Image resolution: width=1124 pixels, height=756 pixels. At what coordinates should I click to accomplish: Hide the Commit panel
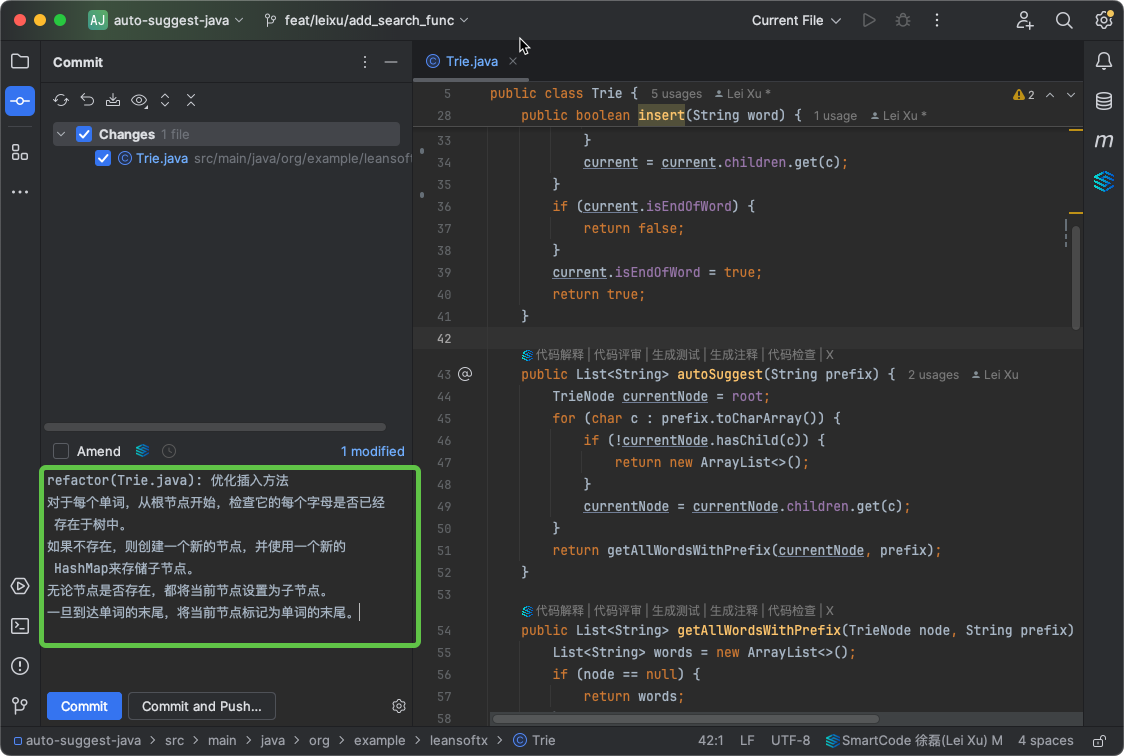point(391,62)
